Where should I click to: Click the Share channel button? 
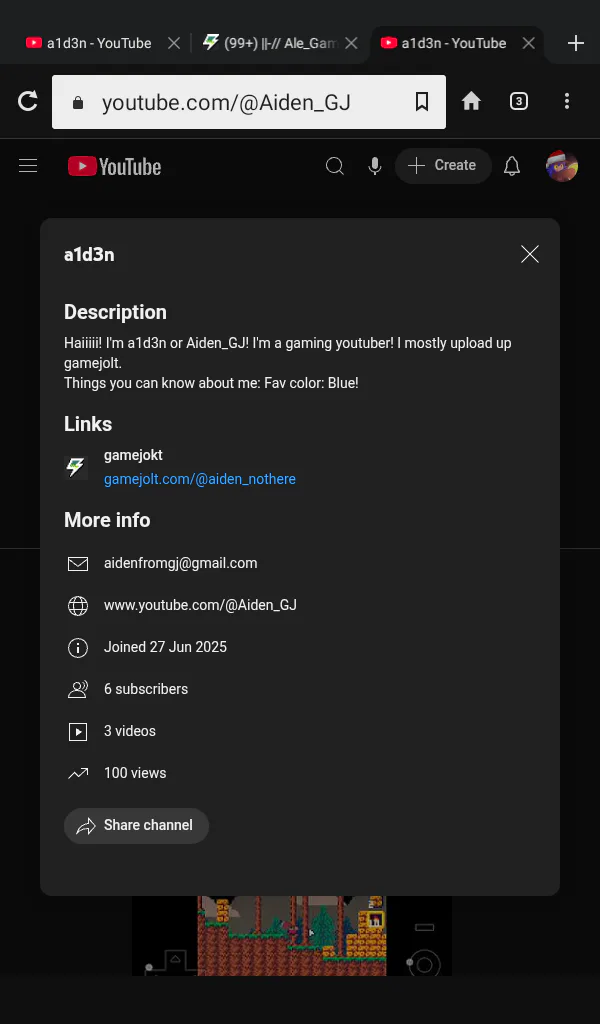coord(136,825)
